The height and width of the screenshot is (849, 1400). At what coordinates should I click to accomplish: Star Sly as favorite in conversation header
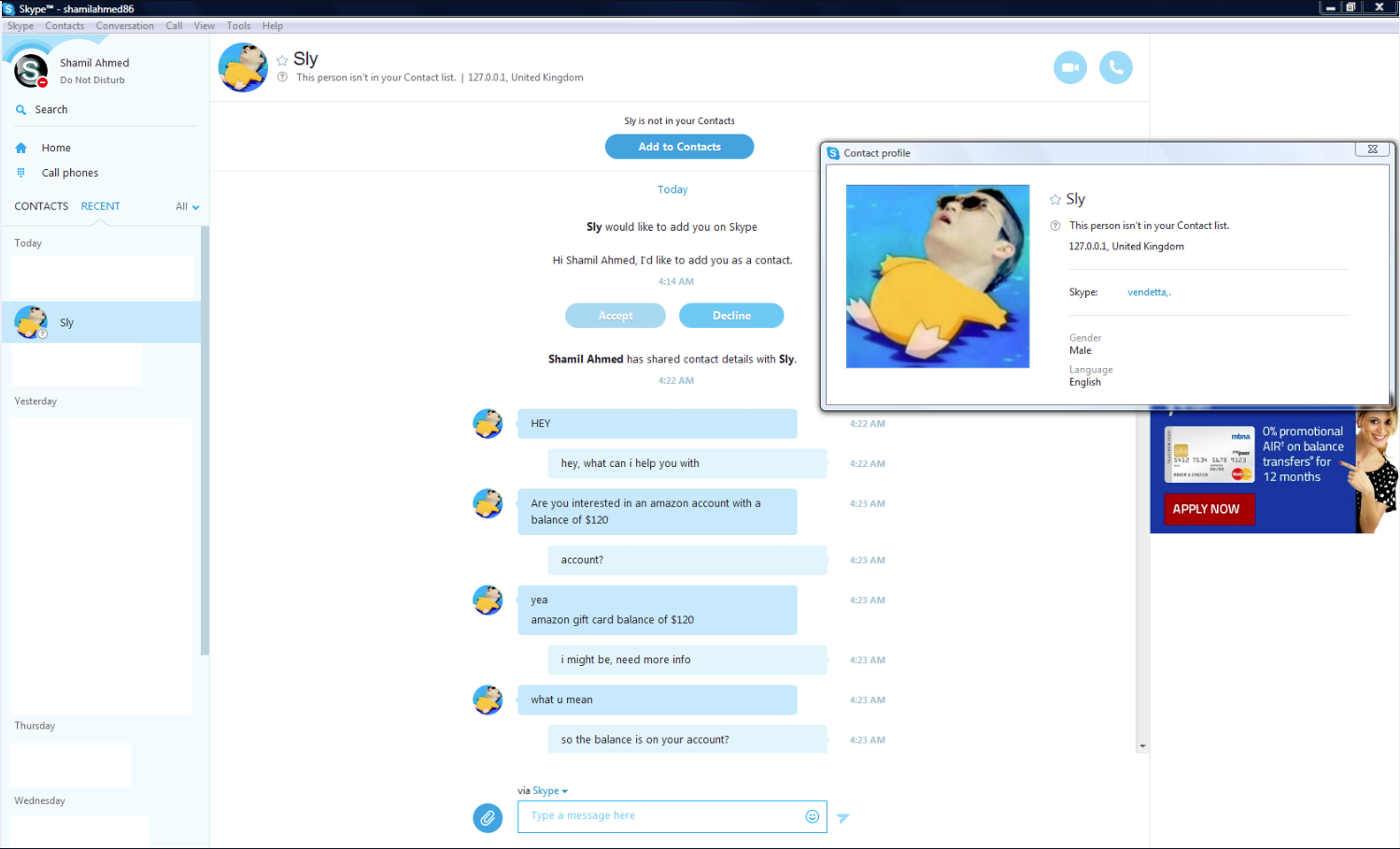[x=282, y=61]
